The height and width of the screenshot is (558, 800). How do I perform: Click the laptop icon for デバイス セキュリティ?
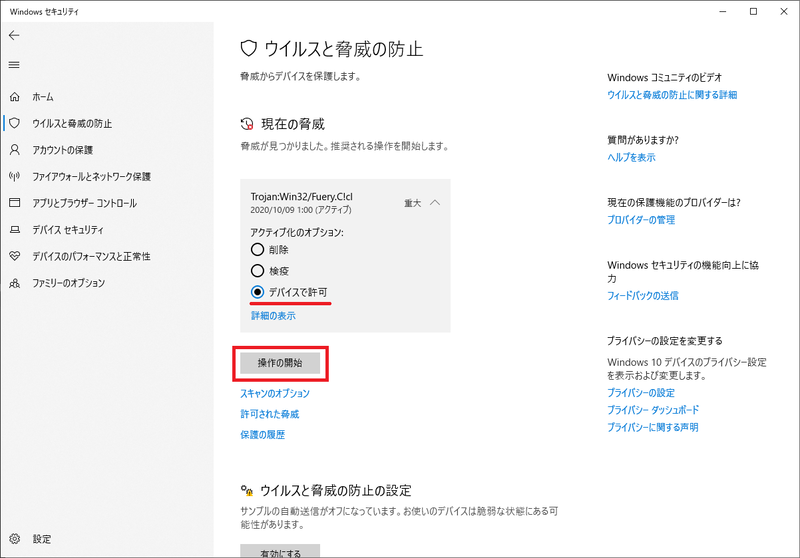pos(15,230)
